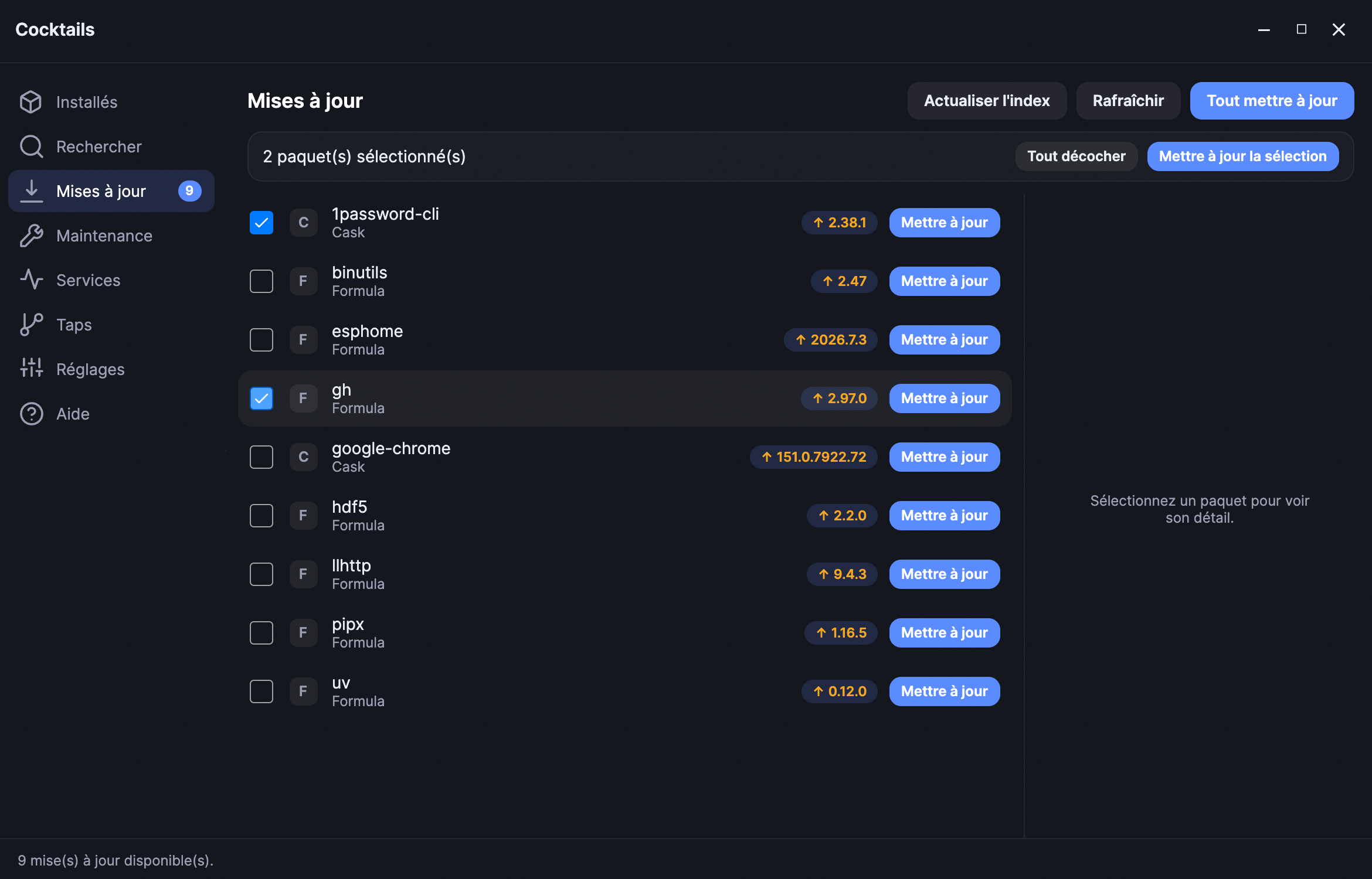Click the Taps branch icon
The height and width of the screenshot is (879, 1372).
click(x=31, y=325)
